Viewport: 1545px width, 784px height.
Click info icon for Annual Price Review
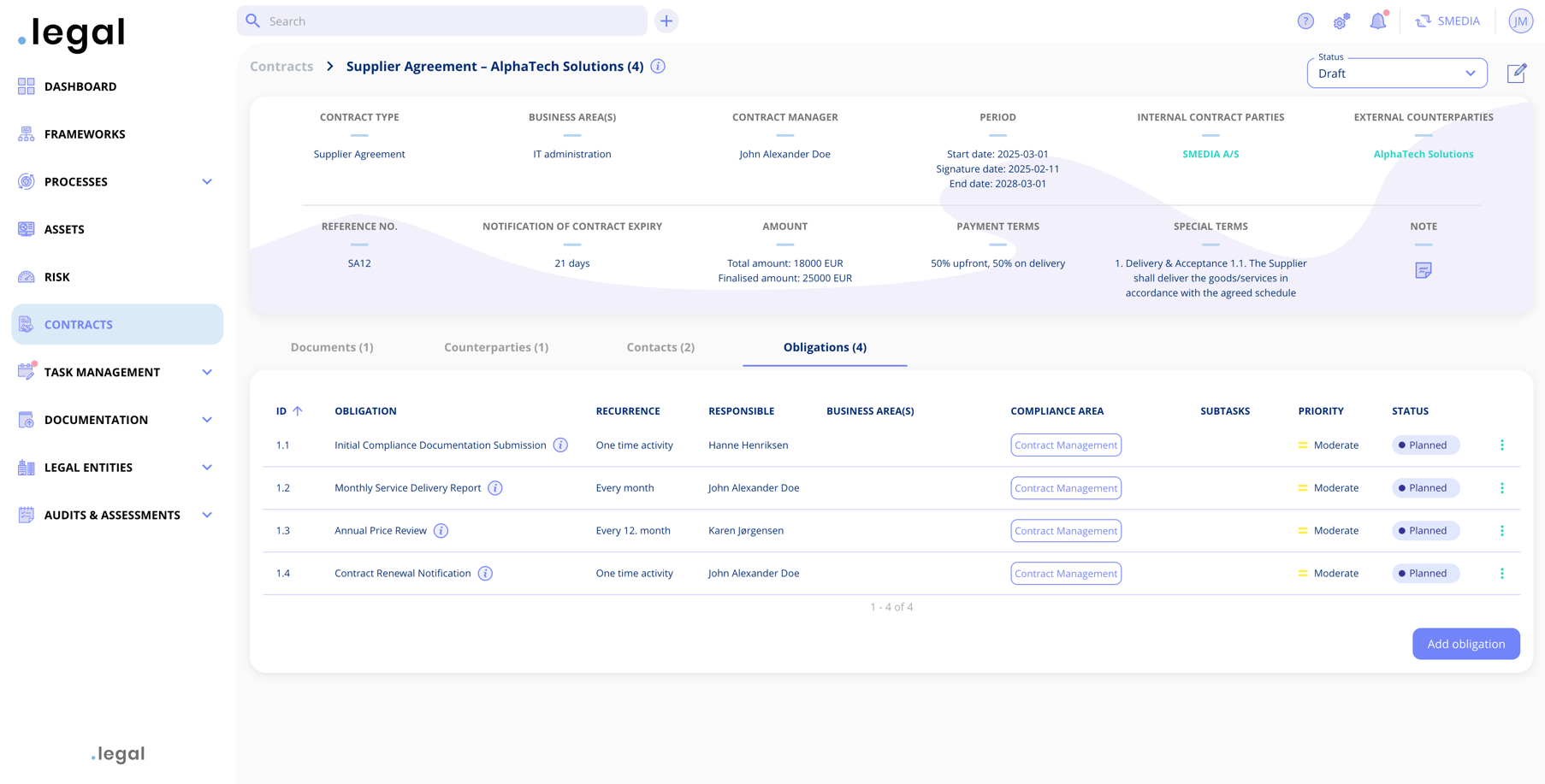point(441,531)
